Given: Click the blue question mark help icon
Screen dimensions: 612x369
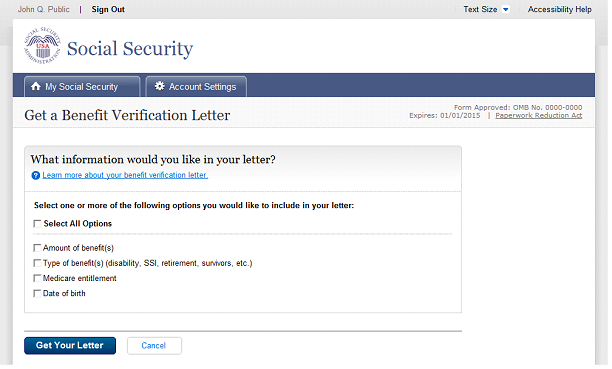Looking at the screenshot, I should click(36, 176).
